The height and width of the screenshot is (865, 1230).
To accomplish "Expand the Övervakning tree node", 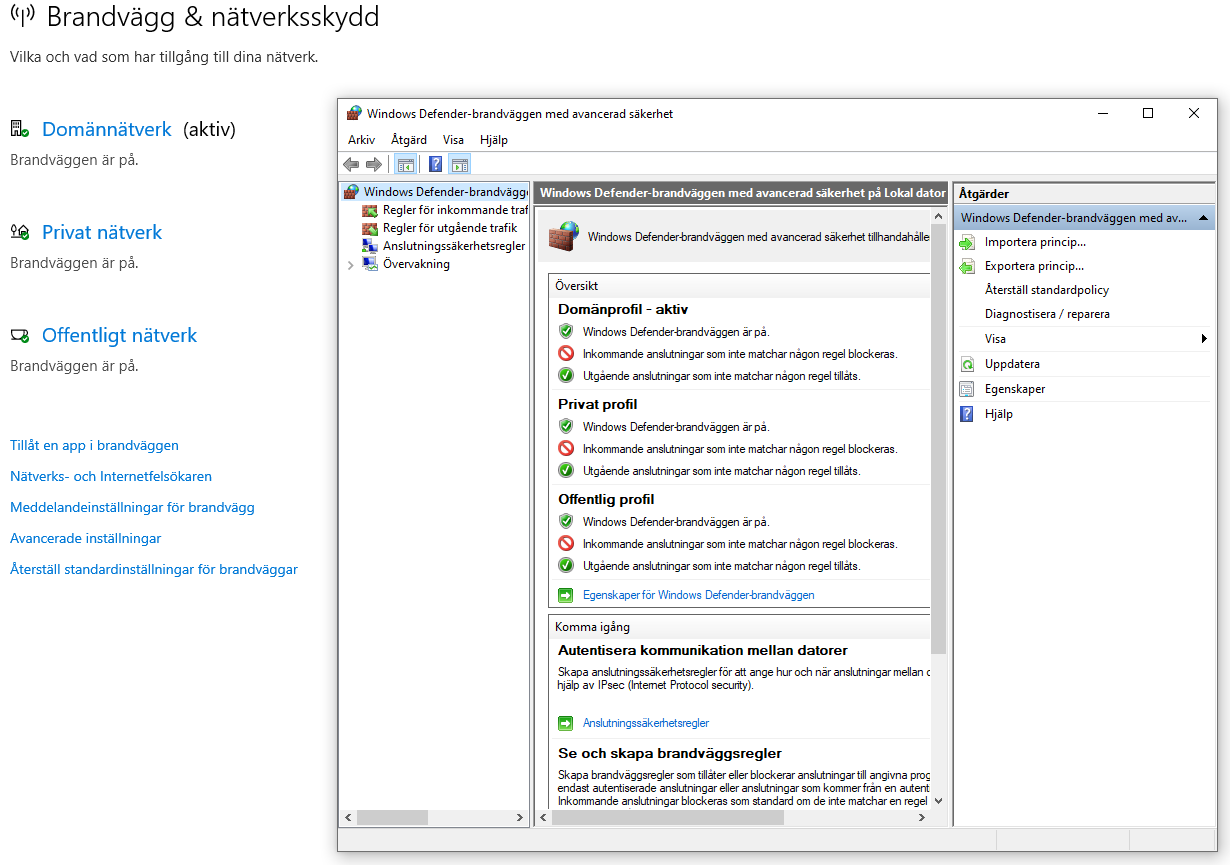I will click(351, 265).
